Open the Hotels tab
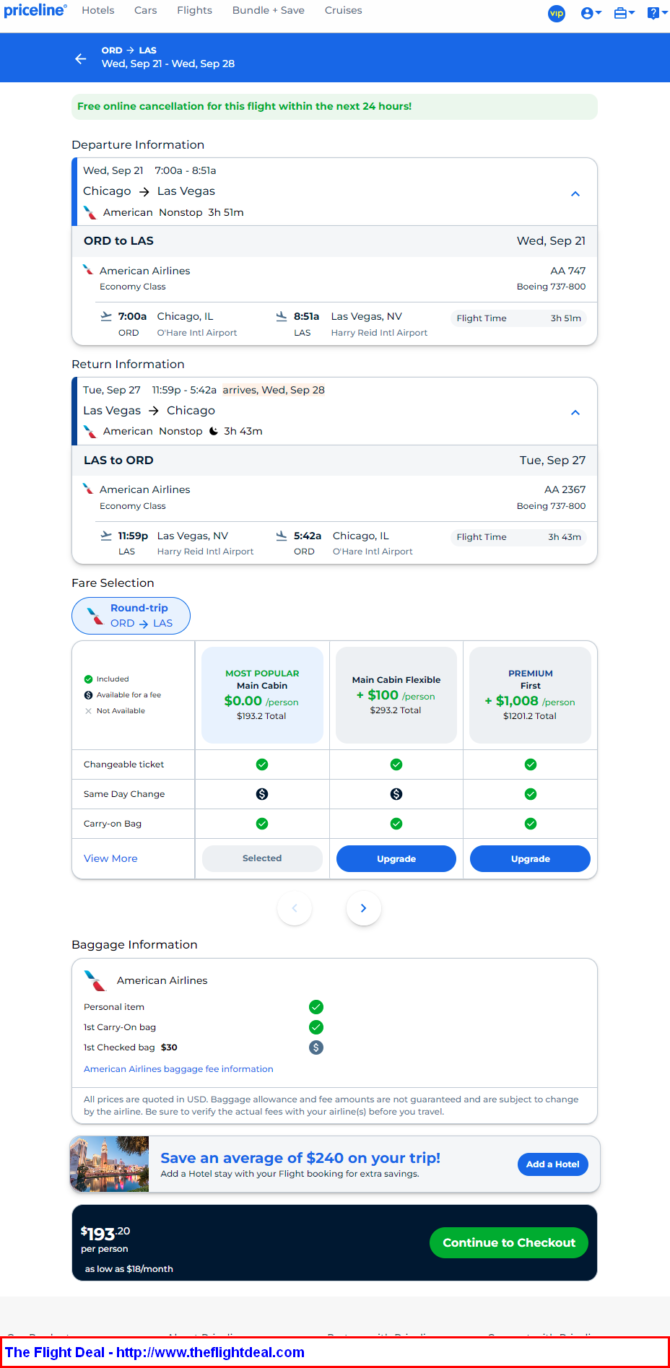The height and width of the screenshot is (1368, 670). [x=98, y=11]
